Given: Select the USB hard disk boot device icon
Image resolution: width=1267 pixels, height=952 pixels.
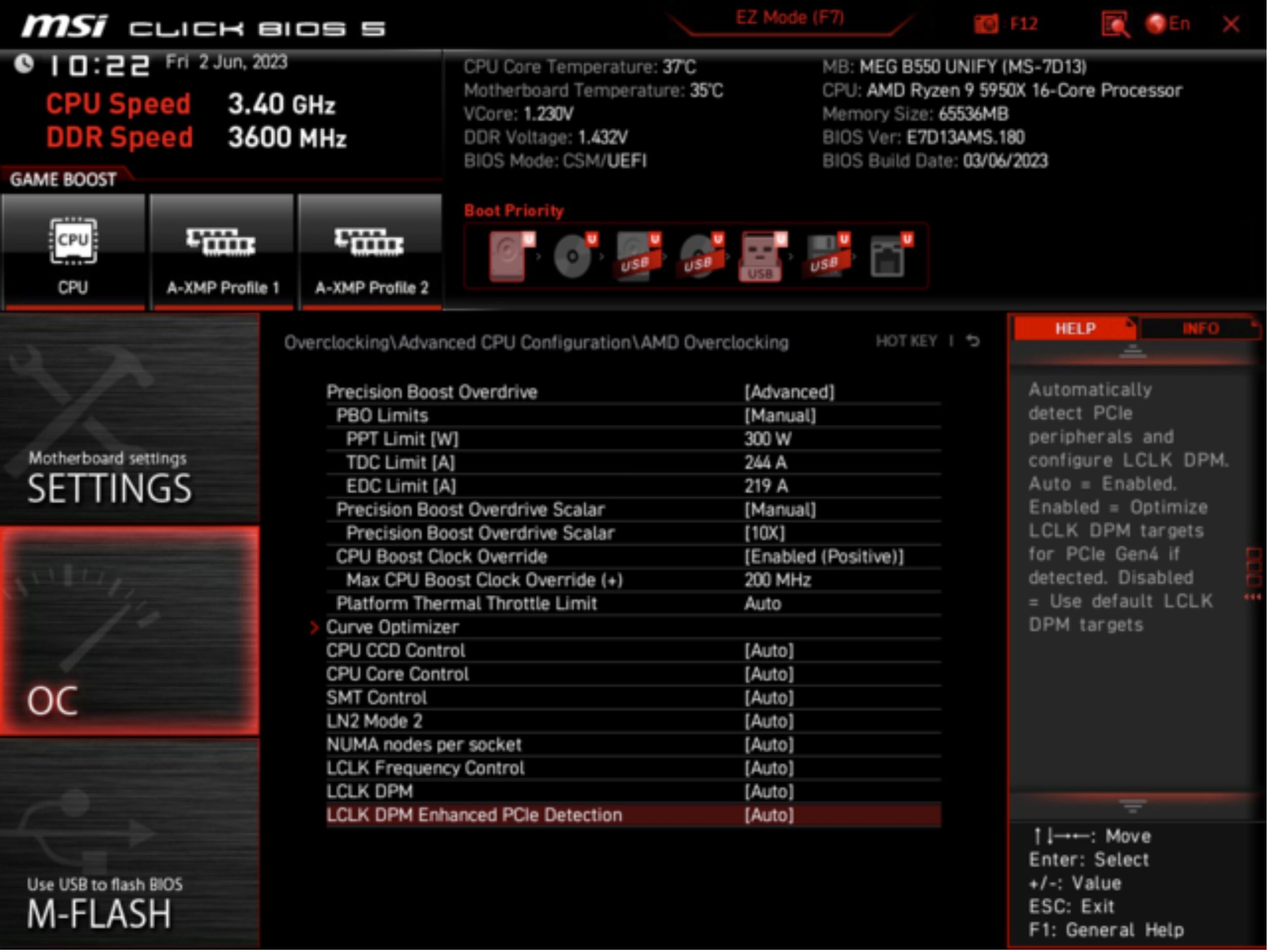Looking at the screenshot, I should pos(637,256).
